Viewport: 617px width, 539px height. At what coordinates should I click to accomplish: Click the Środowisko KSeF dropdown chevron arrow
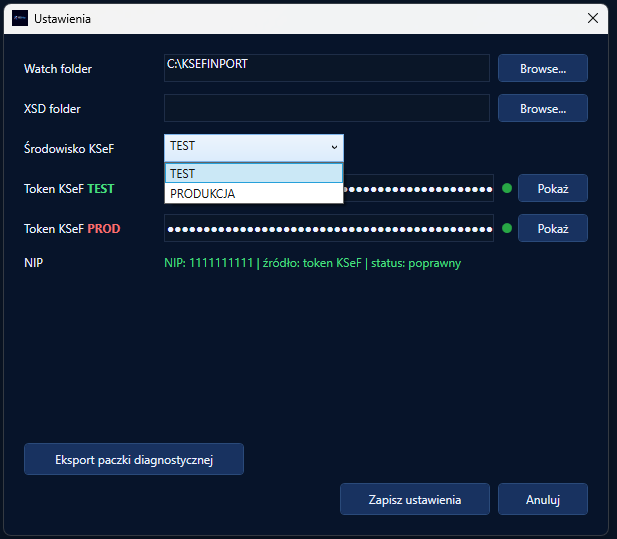pyautogui.click(x=333, y=147)
